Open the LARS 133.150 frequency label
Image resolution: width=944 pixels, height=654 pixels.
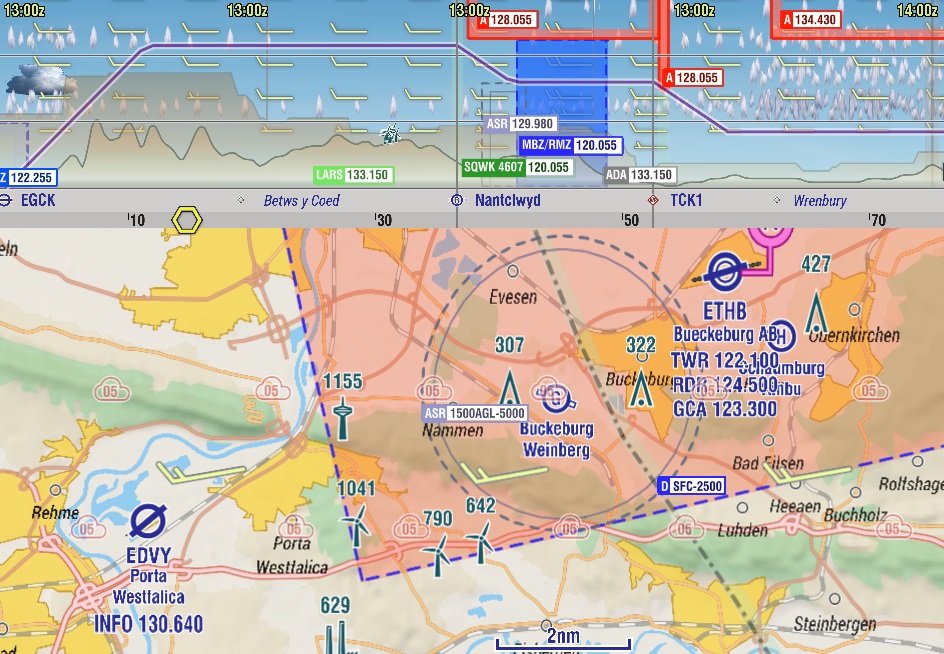tap(353, 175)
